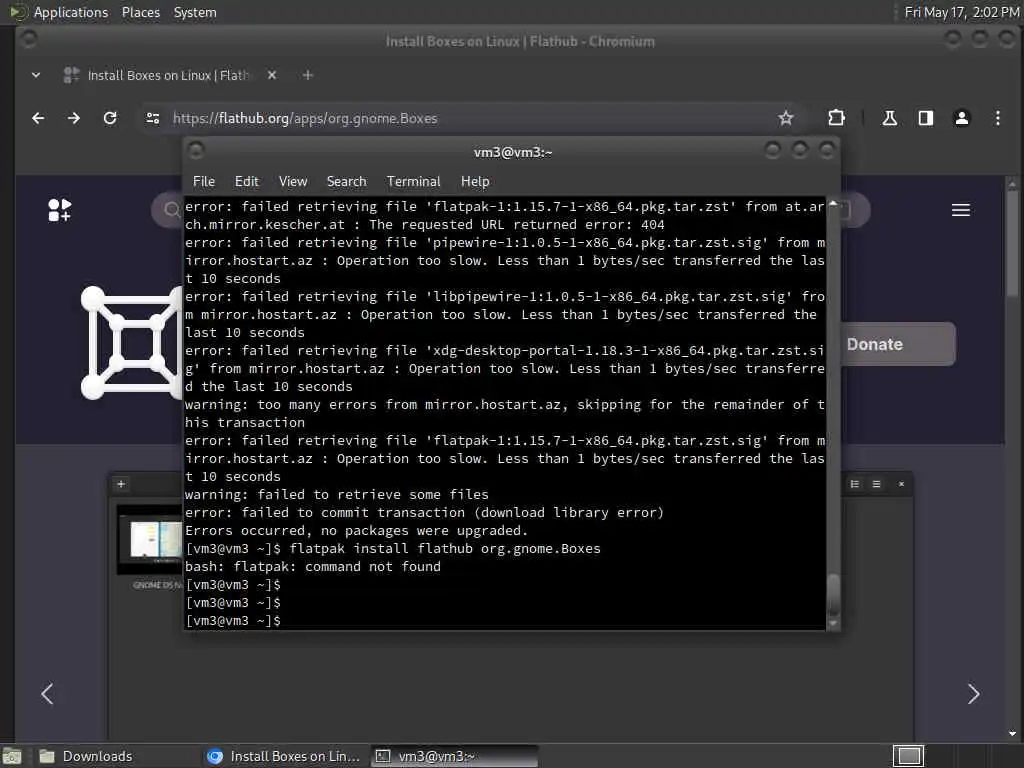The image size is (1024, 768).
Task: Open the Flathub home logo
Action: [x=59, y=210]
